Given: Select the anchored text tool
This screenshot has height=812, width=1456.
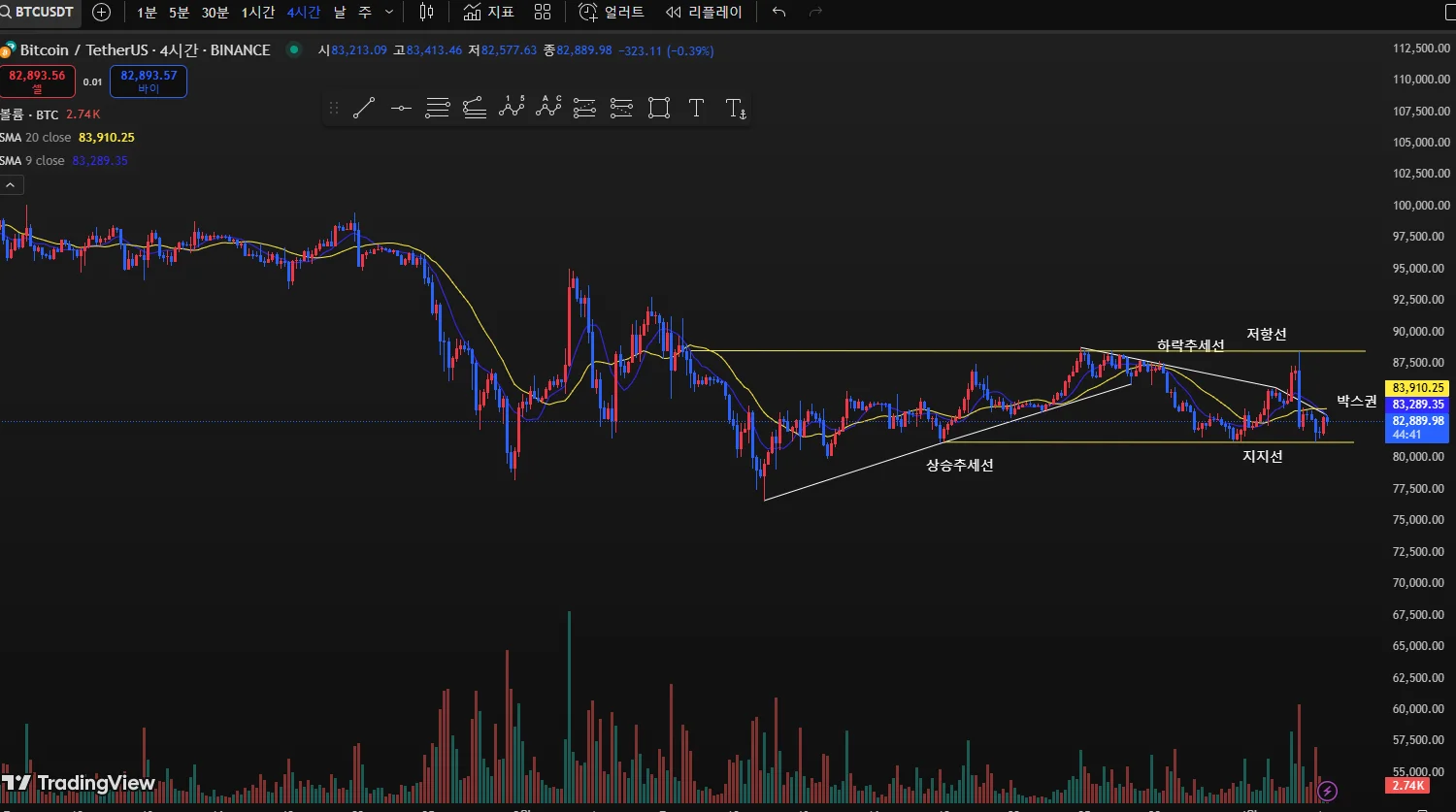Looking at the screenshot, I should (736, 109).
